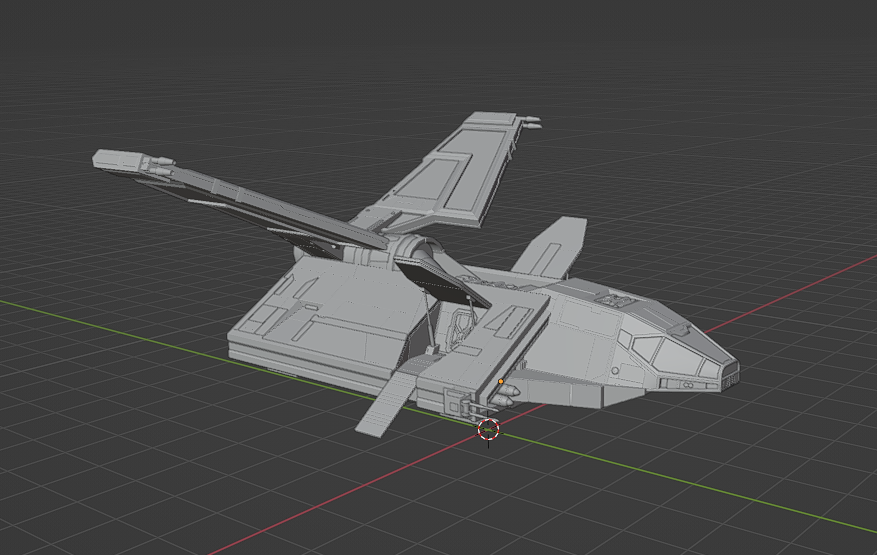Click the orange object origin dot
The image size is (877, 555).
[x=501, y=382]
